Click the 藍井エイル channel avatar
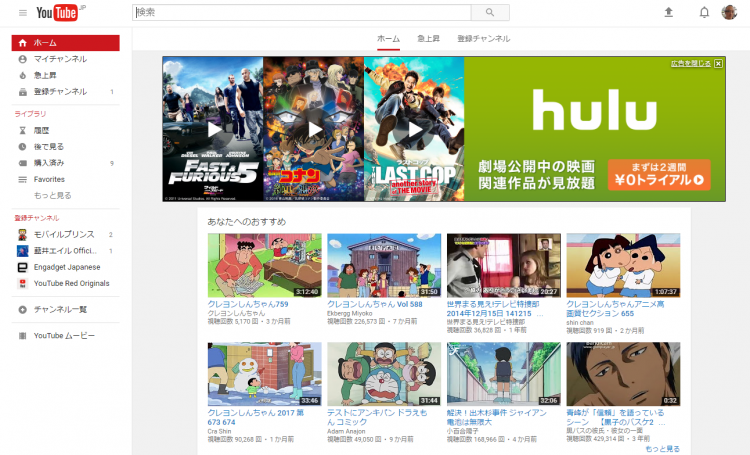750x455 pixels. [x=22, y=251]
